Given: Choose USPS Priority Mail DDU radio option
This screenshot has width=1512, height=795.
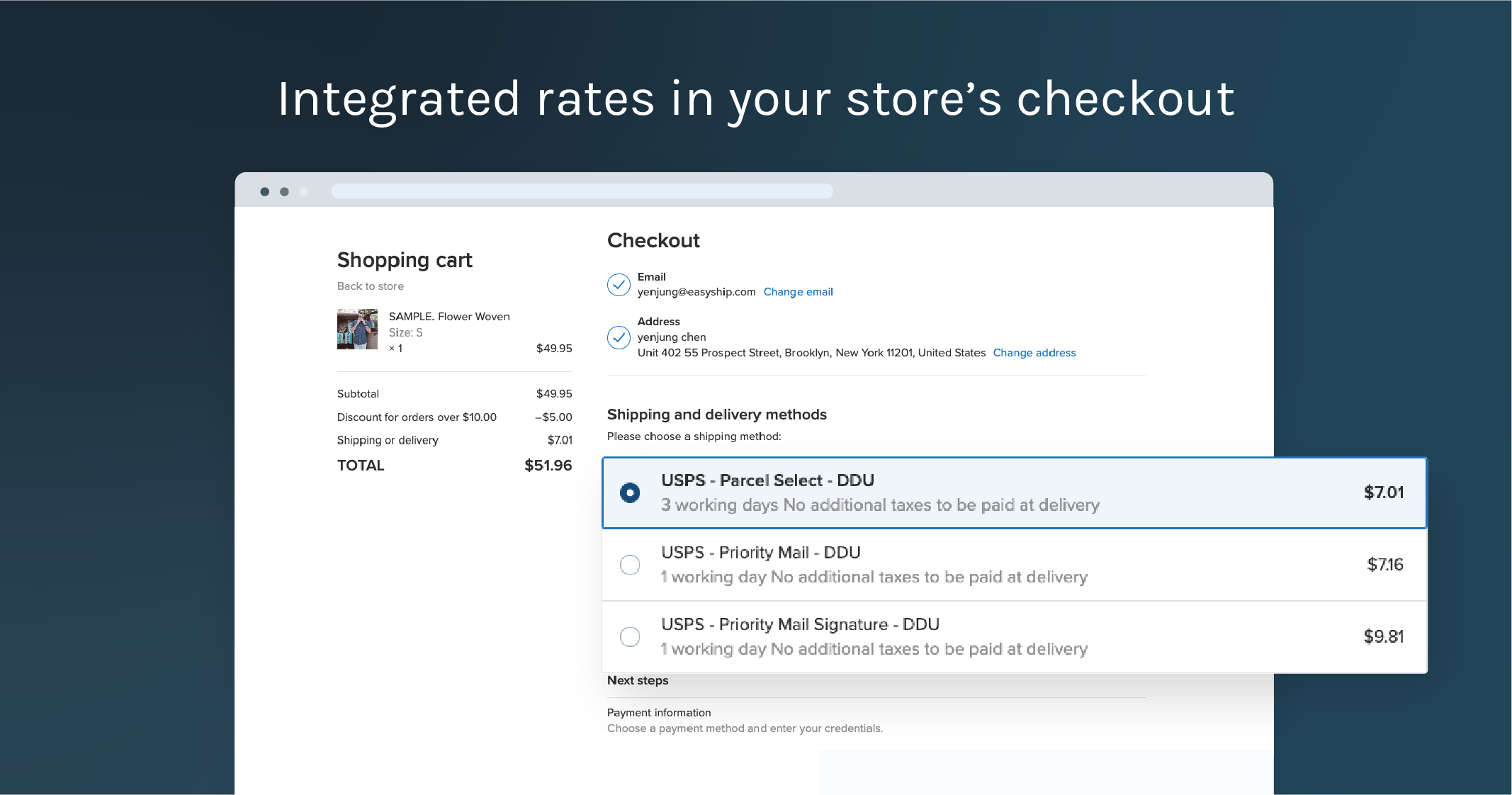Looking at the screenshot, I should (x=630, y=565).
